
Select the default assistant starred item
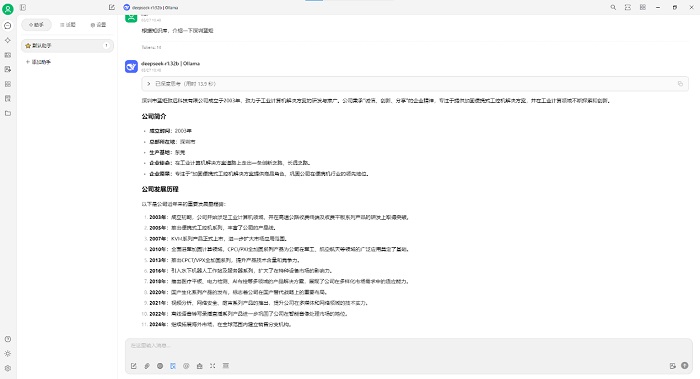[x=67, y=46]
